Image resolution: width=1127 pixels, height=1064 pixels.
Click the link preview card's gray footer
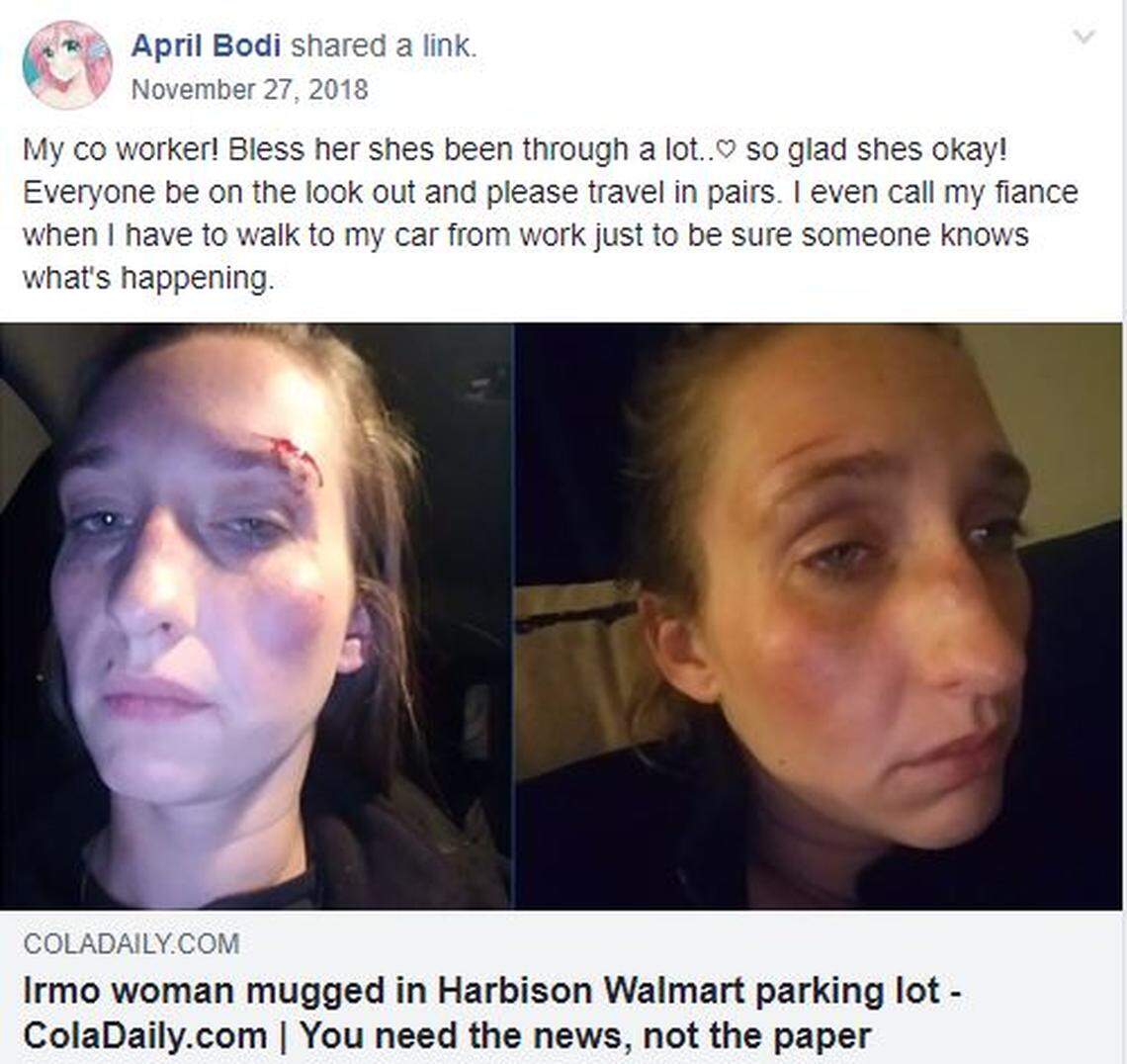coord(561,986)
